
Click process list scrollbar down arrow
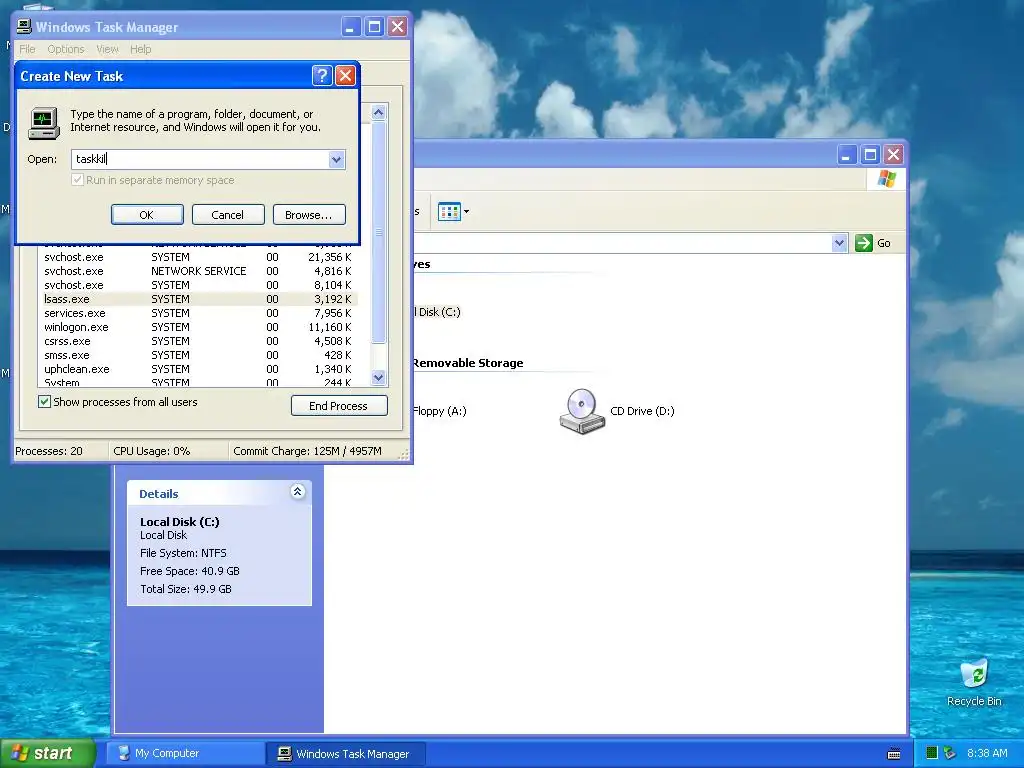tap(379, 377)
